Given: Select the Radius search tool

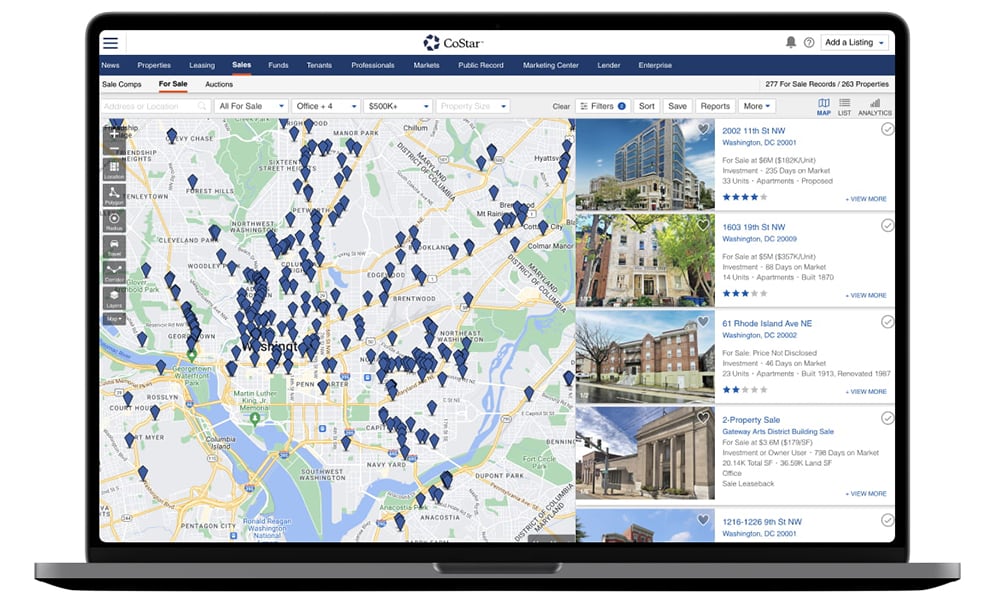Looking at the screenshot, I should (x=114, y=221).
